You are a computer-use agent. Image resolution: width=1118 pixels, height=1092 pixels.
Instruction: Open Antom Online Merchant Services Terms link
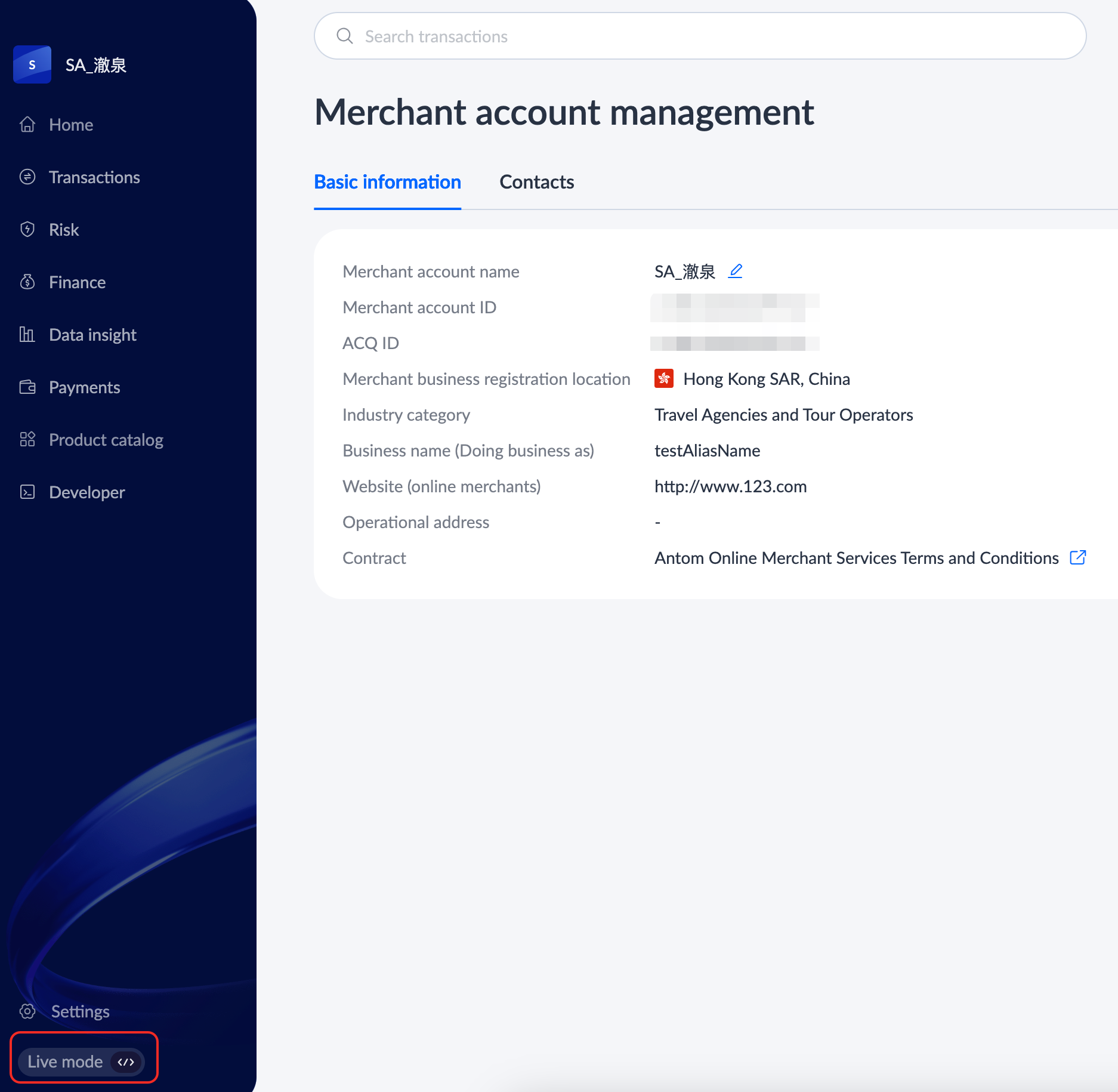[x=856, y=558]
